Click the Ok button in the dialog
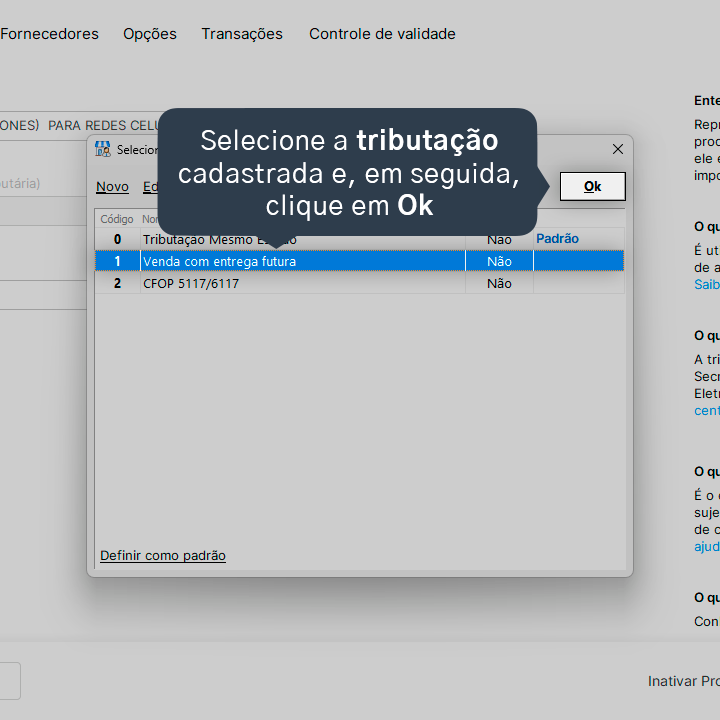The height and width of the screenshot is (720, 720). click(592, 186)
